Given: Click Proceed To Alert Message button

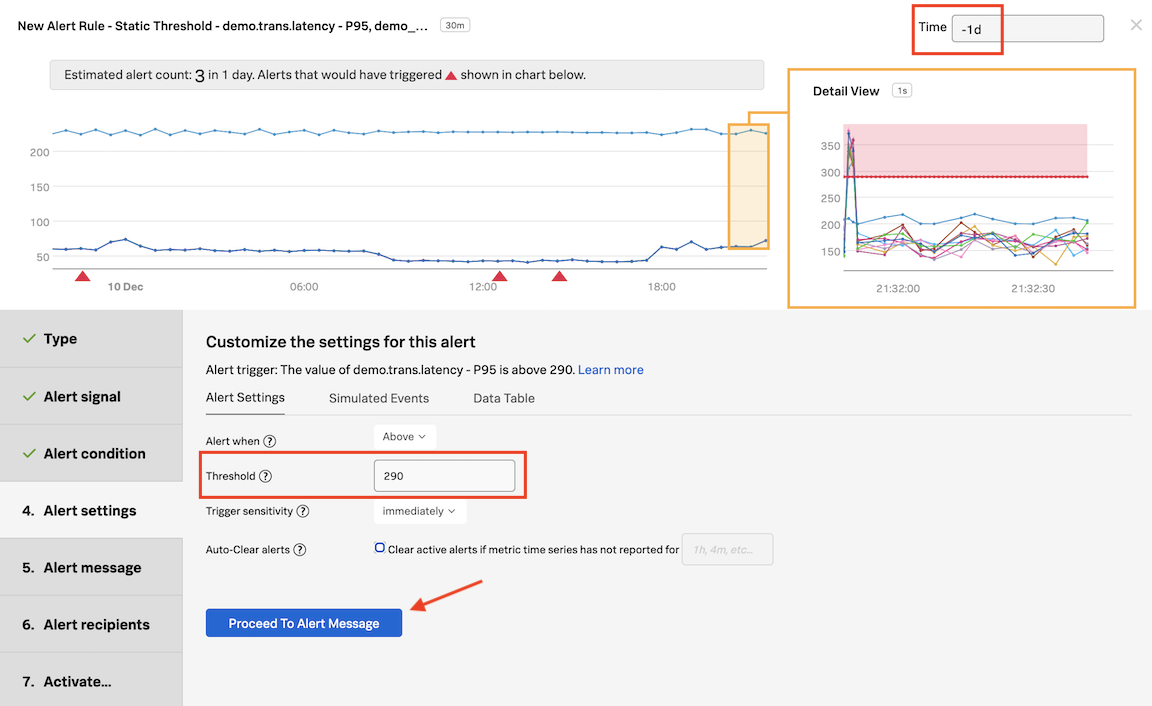Looking at the screenshot, I should 304,623.
